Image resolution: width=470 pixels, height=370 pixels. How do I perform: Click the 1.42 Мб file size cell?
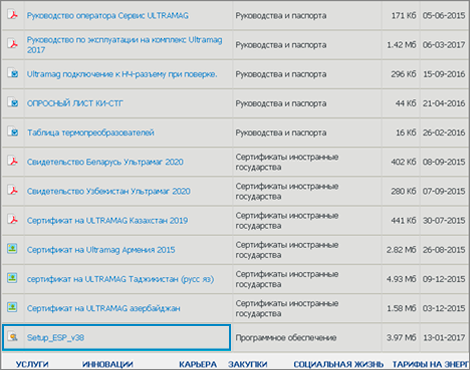(x=402, y=45)
